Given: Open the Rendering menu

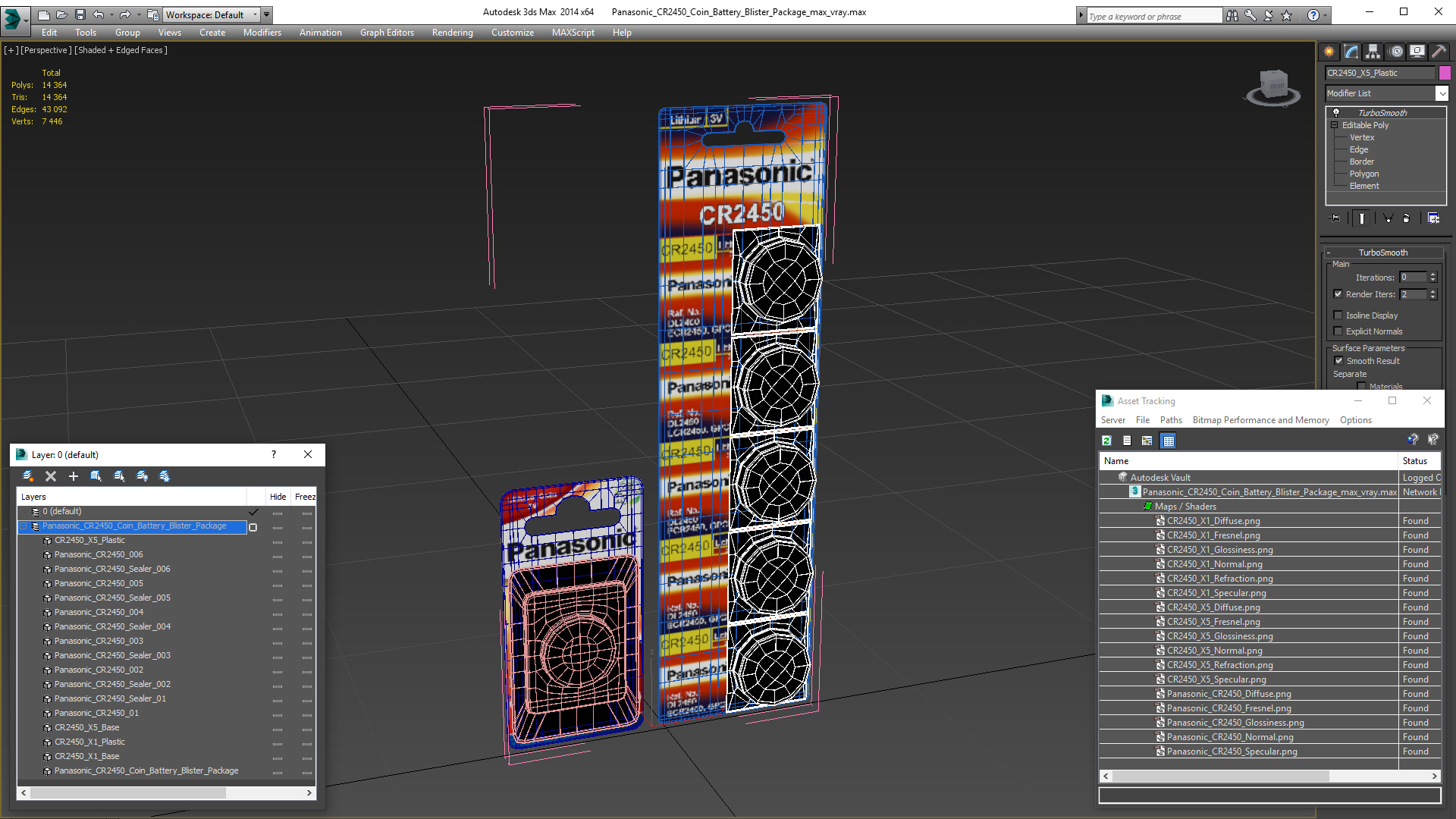Looking at the screenshot, I should (x=452, y=33).
